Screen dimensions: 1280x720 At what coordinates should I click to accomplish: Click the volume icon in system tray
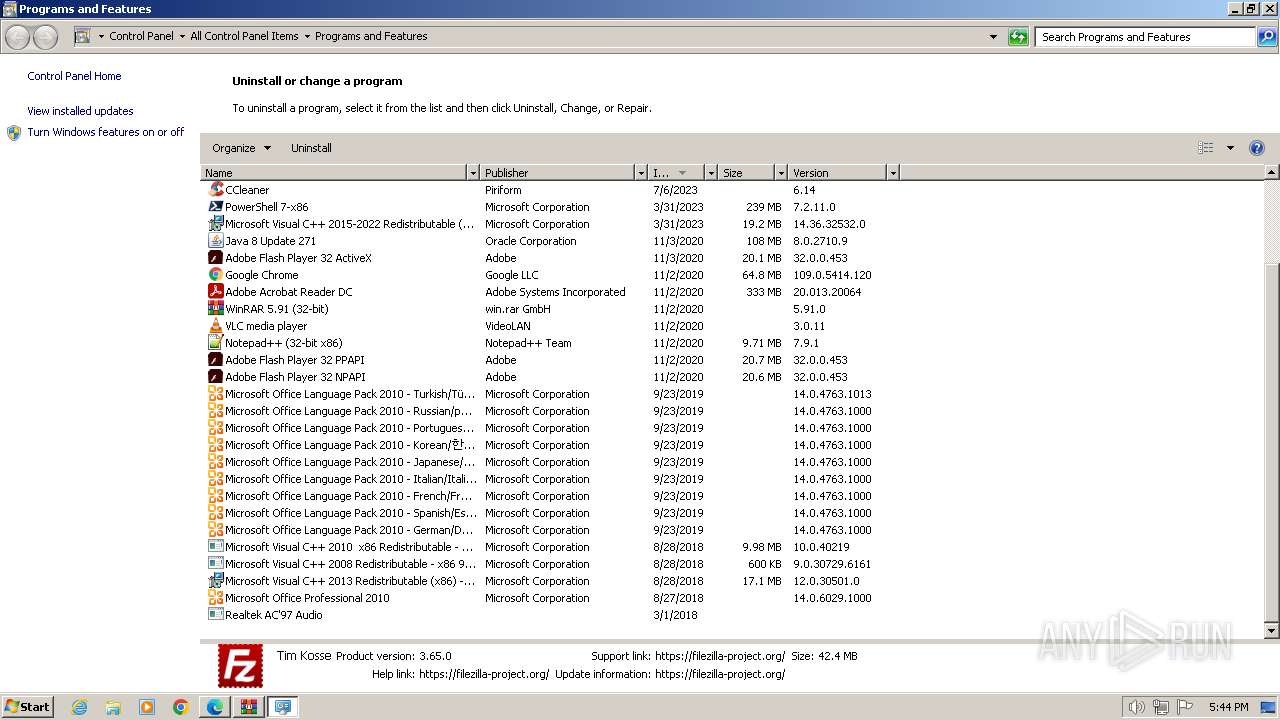click(x=1136, y=707)
